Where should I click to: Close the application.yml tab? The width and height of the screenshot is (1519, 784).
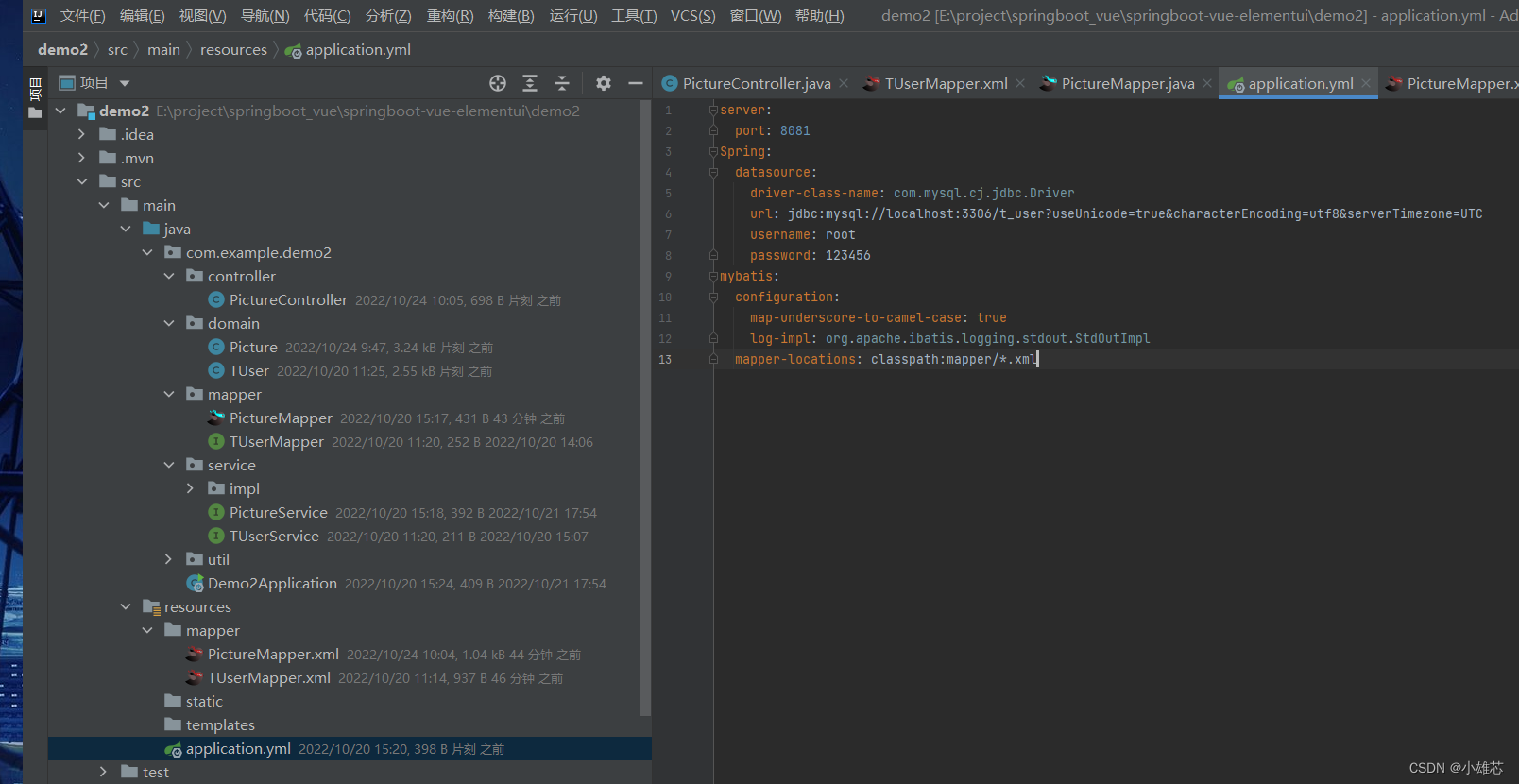tap(1366, 83)
